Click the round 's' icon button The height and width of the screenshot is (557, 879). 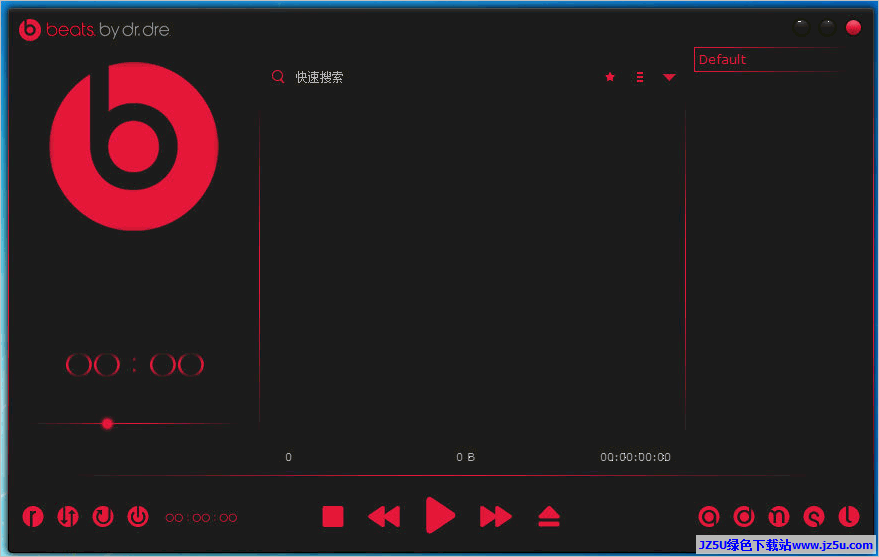pos(814,516)
